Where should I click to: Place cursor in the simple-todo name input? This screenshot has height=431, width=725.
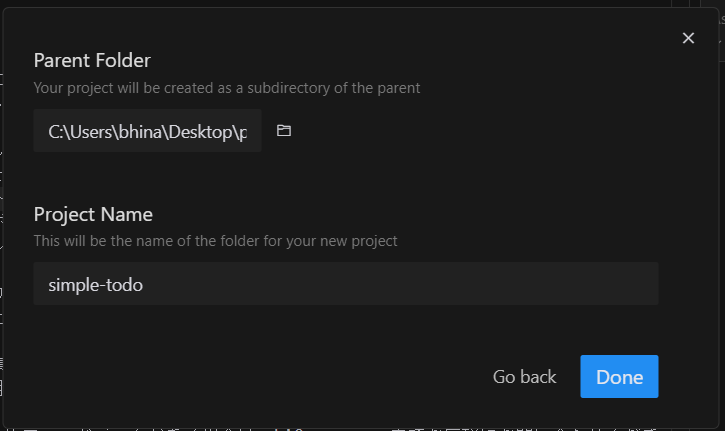click(x=345, y=284)
